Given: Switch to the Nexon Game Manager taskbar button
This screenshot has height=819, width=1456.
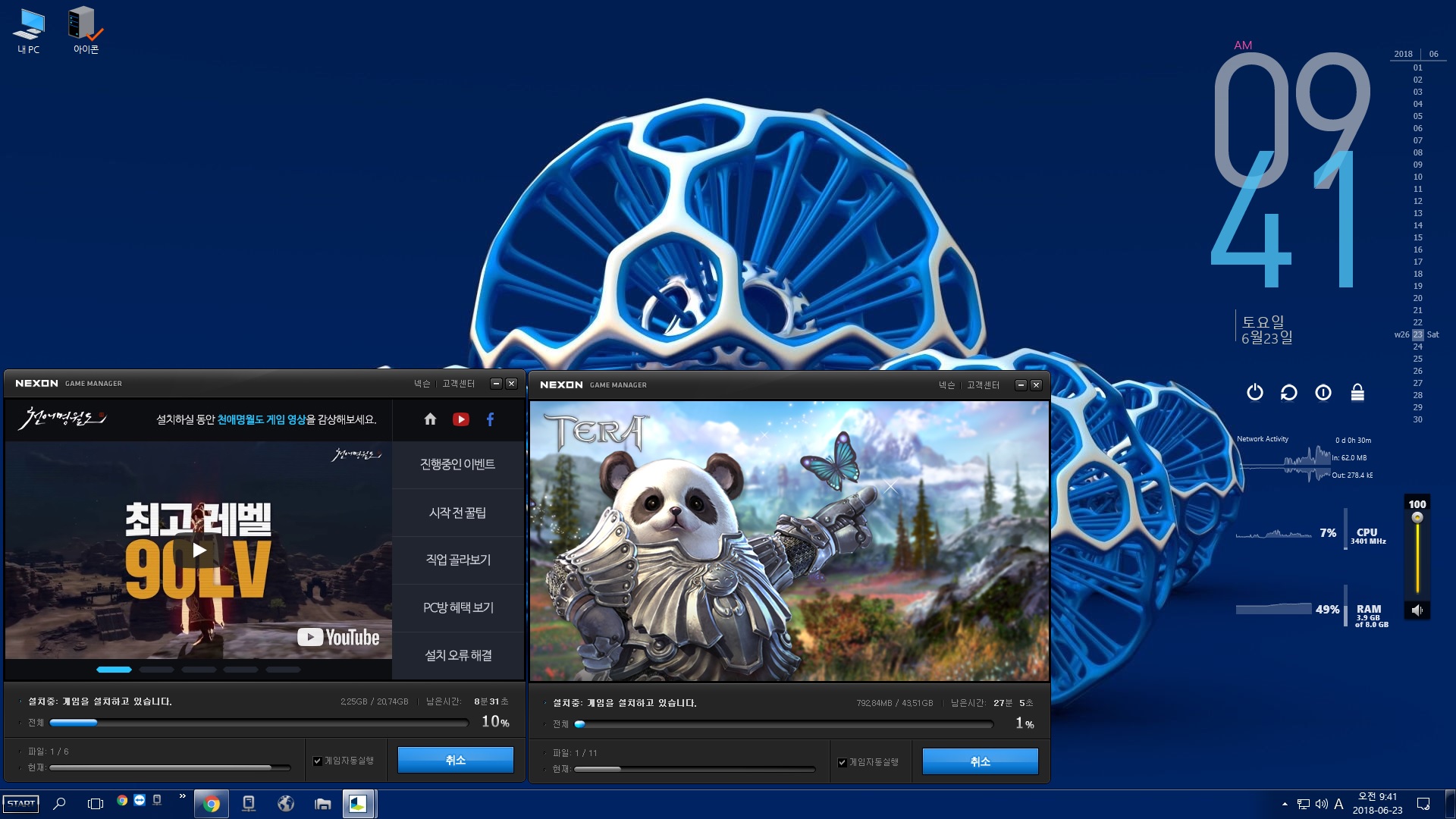Looking at the screenshot, I should click(x=358, y=804).
